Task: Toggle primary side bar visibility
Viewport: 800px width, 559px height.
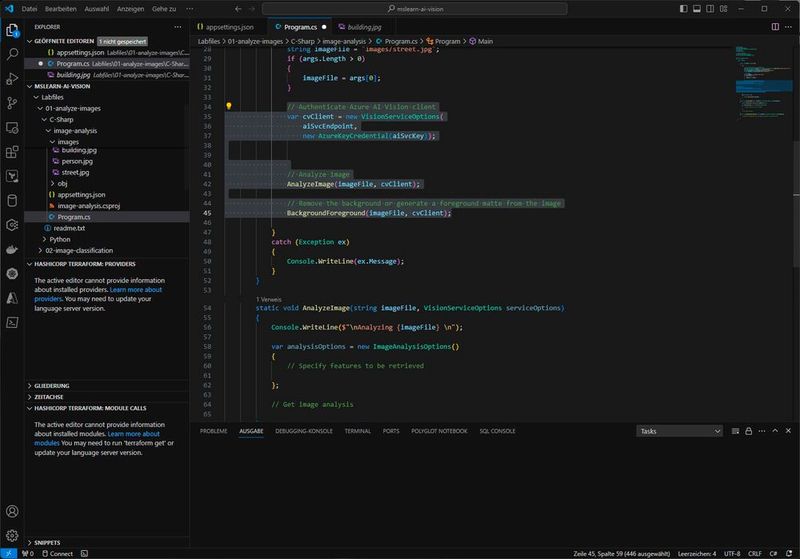Action: click(x=684, y=9)
